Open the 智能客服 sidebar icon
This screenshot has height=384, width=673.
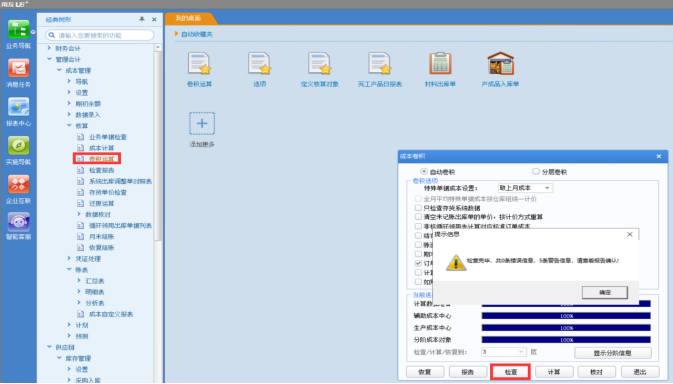(18, 222)
